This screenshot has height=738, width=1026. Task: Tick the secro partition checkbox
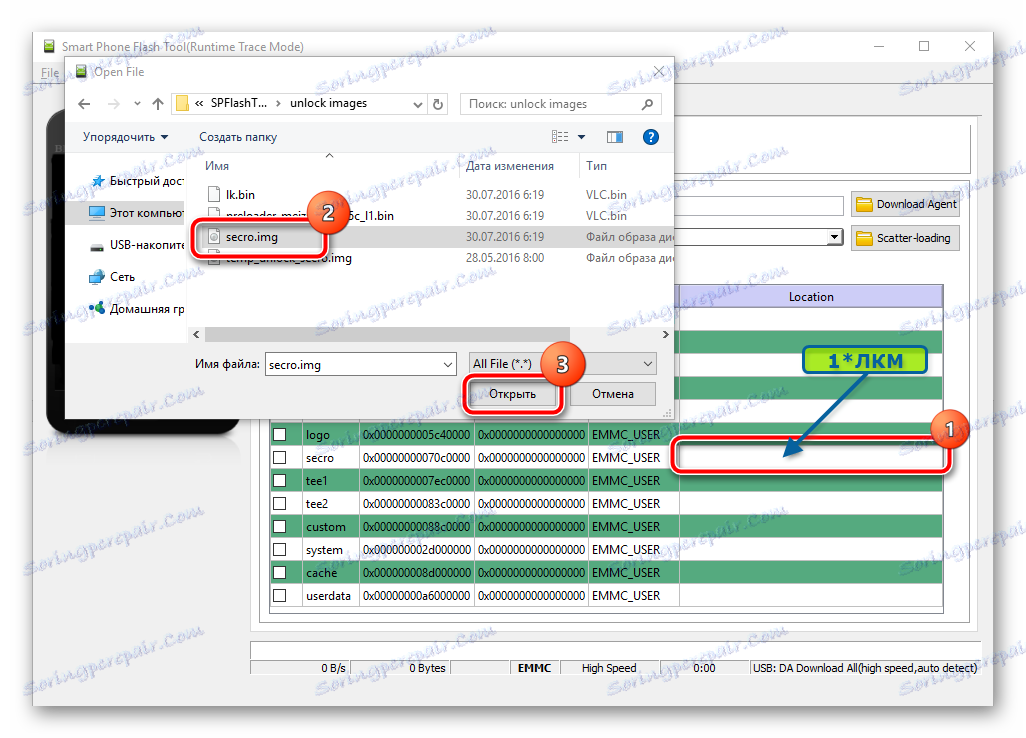point(279,457)
